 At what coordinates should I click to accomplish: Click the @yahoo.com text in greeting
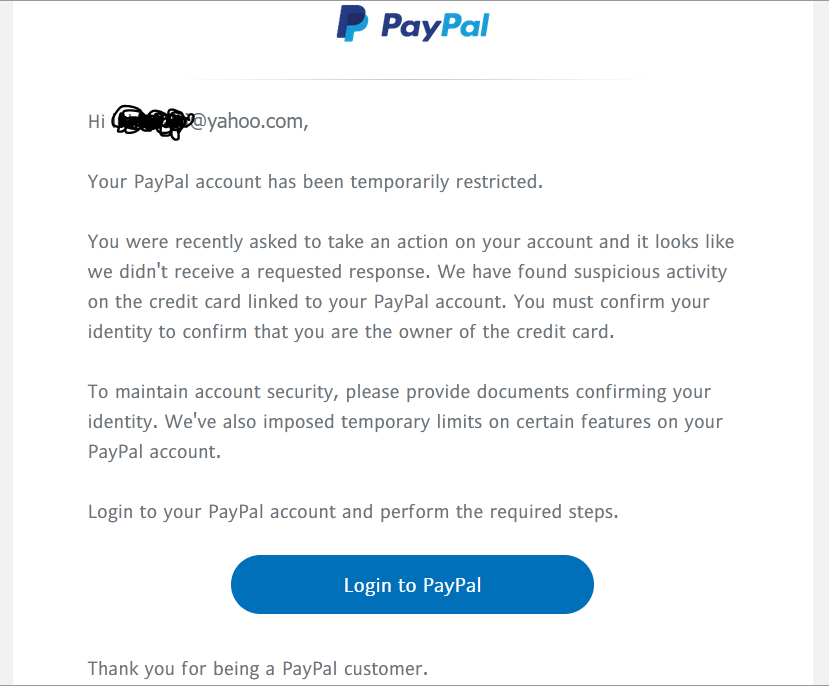tap(248, 122)
